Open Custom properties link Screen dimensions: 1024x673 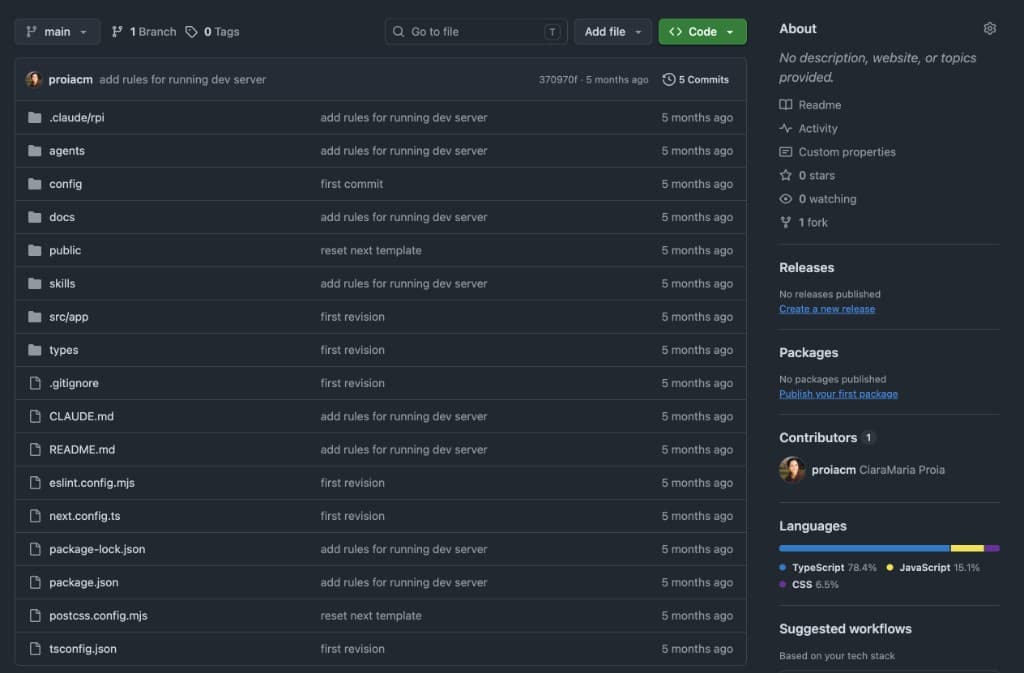pos(847,152)
